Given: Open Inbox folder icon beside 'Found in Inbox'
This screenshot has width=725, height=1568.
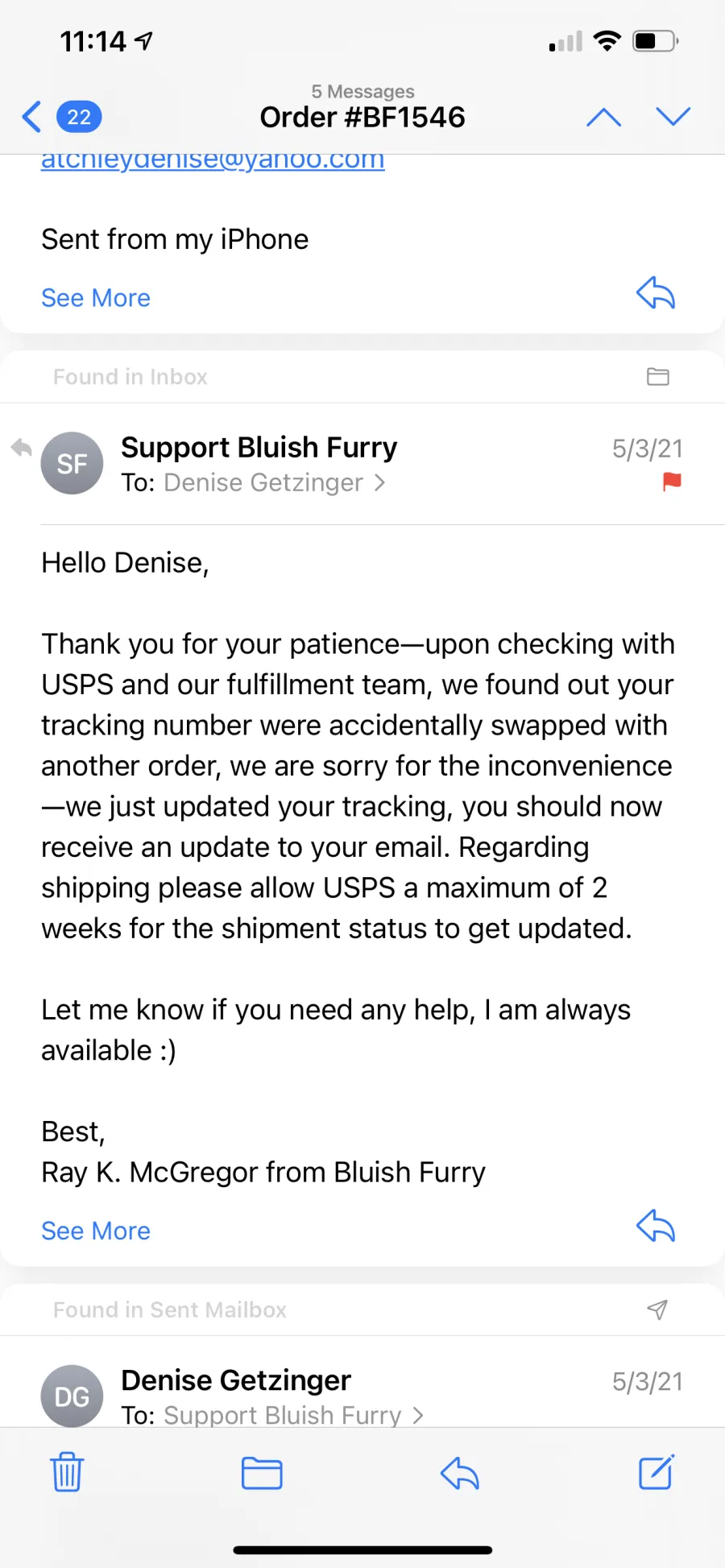Looking at the screenshot, I should (658, 376).
